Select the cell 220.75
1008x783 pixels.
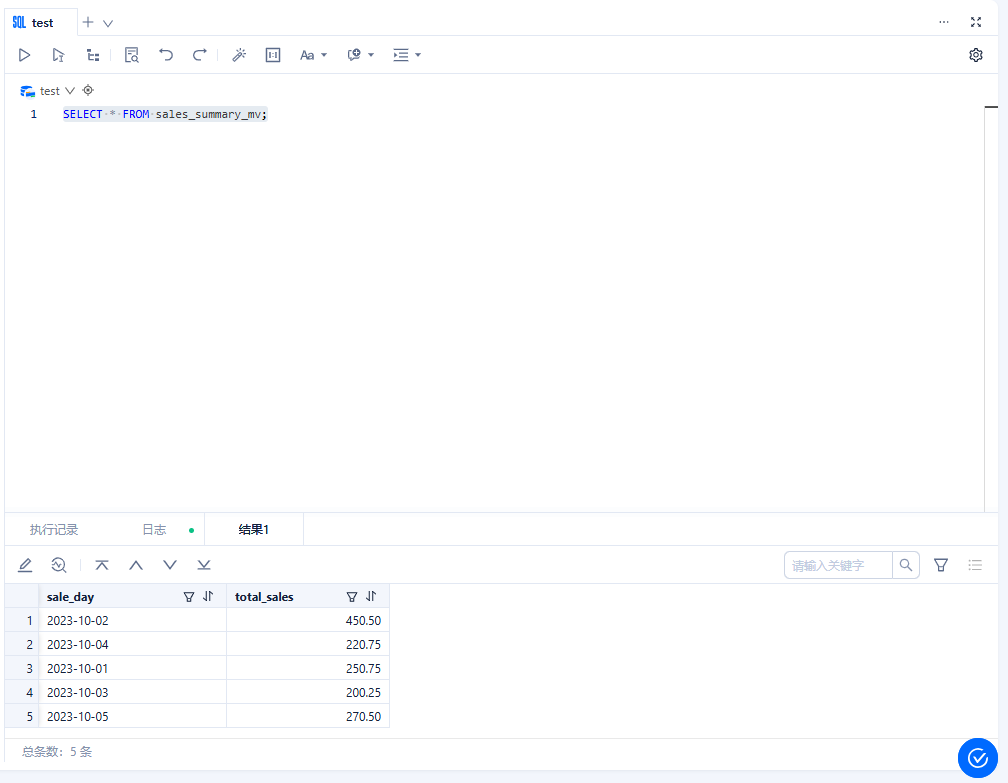(x=308, y=645)
